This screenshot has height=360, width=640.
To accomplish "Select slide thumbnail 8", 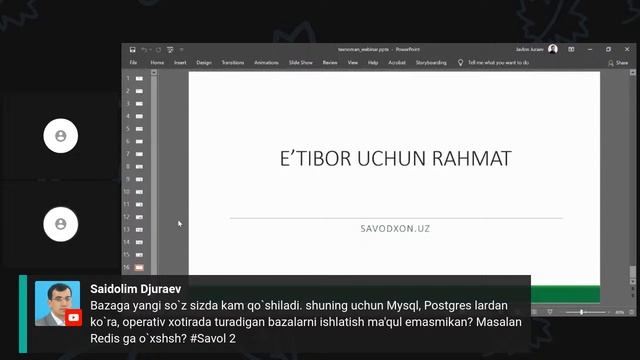I will (x=139, y=167).
